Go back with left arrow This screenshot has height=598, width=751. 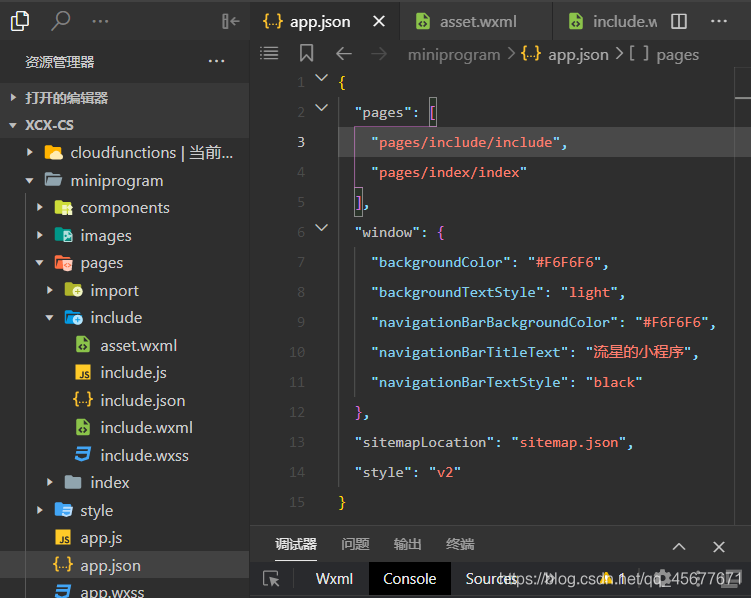344,54
